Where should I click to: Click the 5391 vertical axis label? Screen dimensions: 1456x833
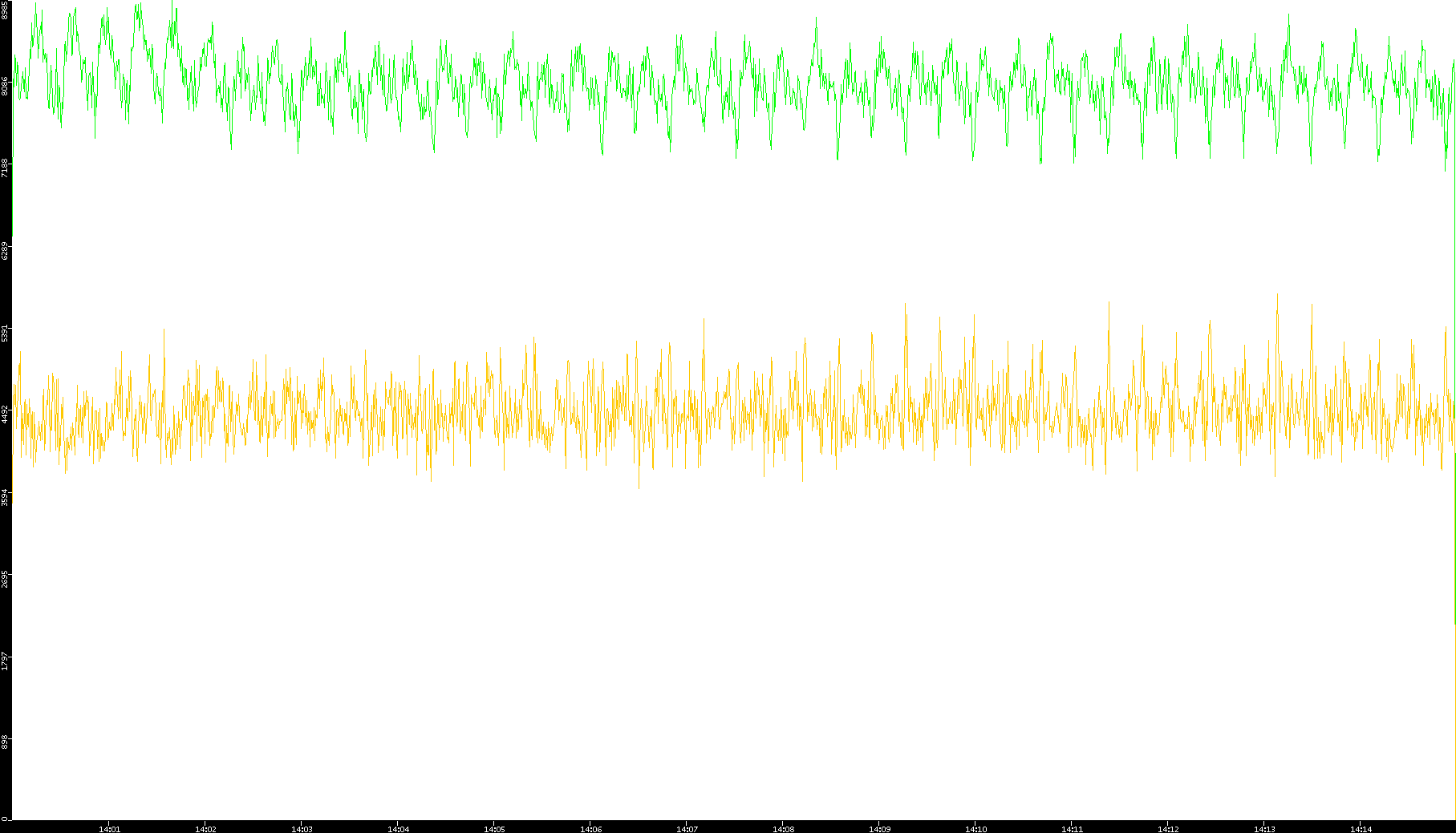5,333
